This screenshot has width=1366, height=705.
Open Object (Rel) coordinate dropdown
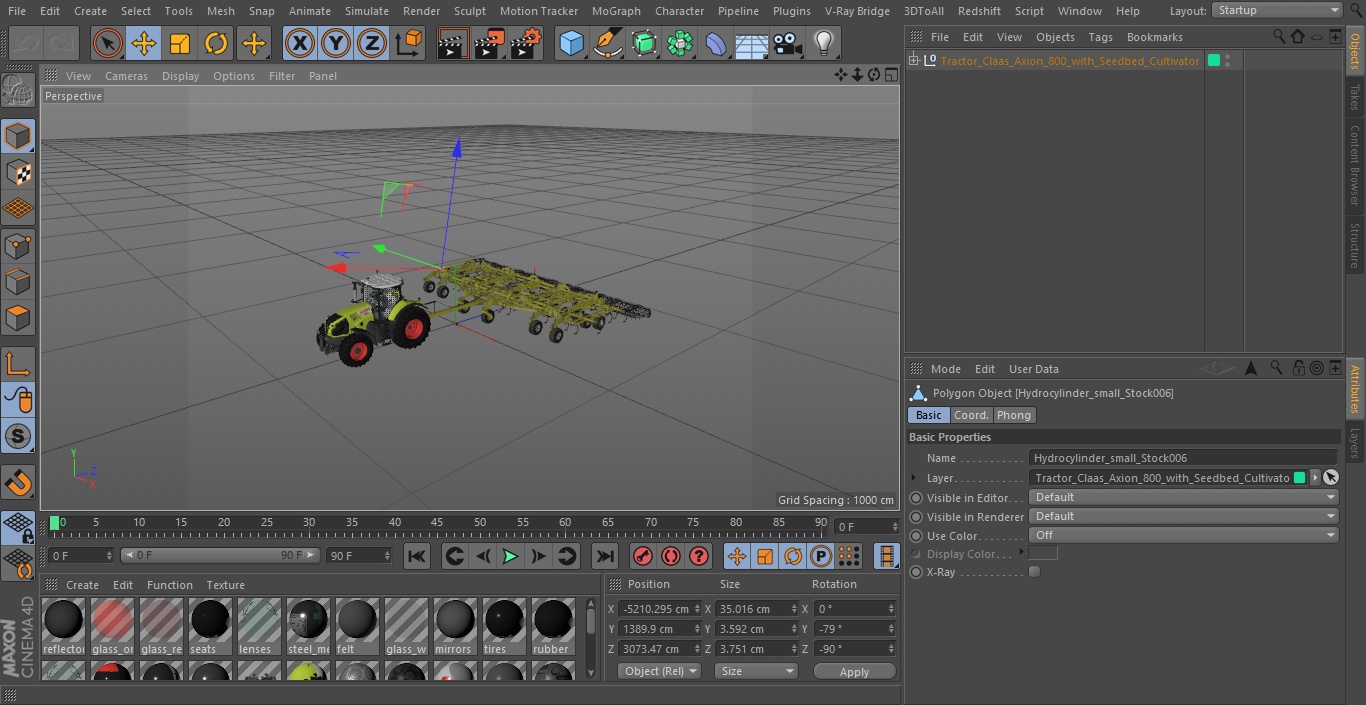660,671
